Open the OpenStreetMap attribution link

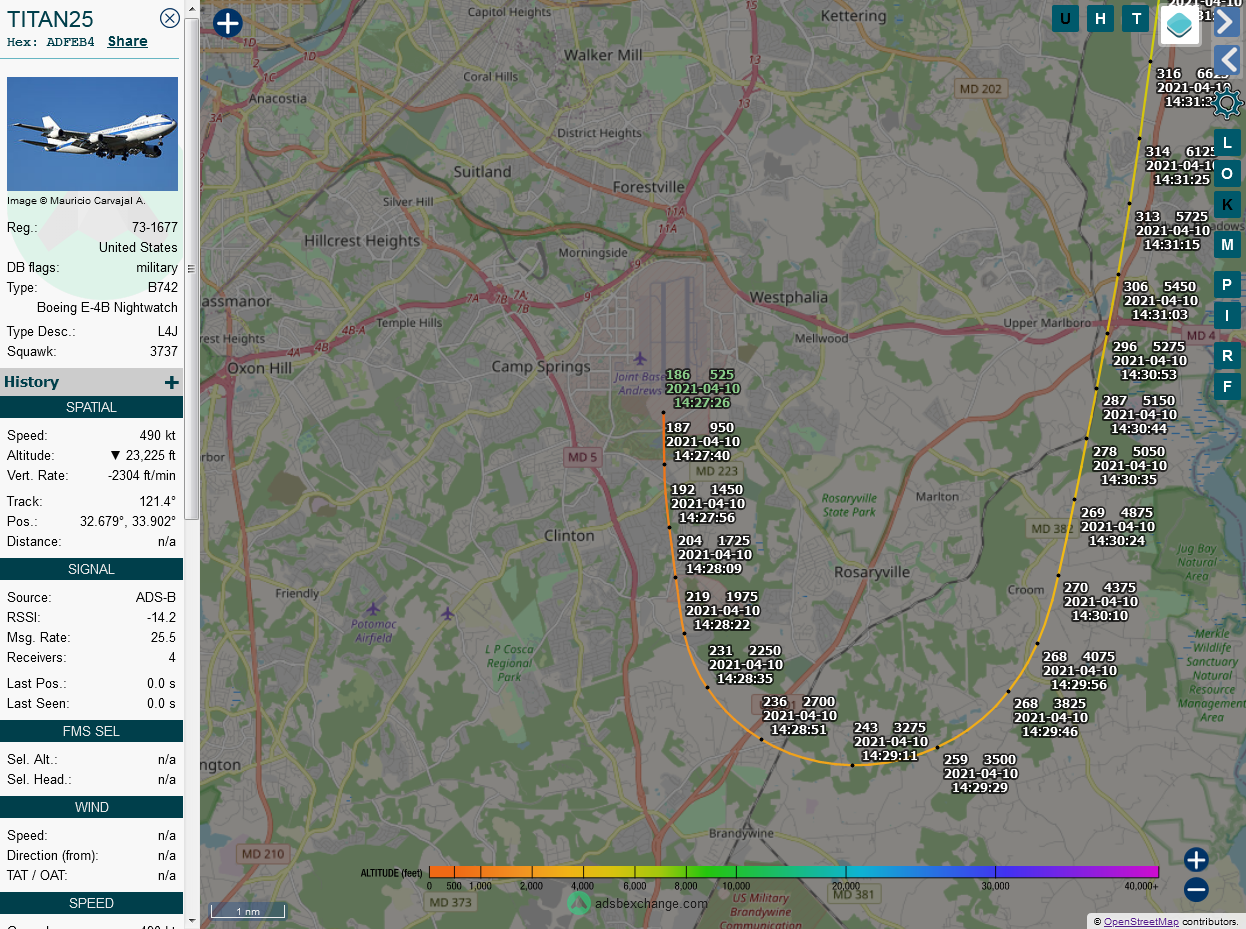[x=1141, y=921]
